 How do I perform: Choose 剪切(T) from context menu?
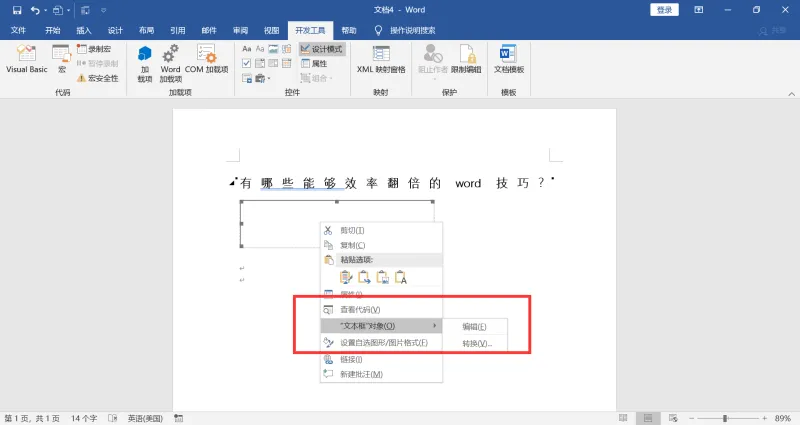[381, 231]
